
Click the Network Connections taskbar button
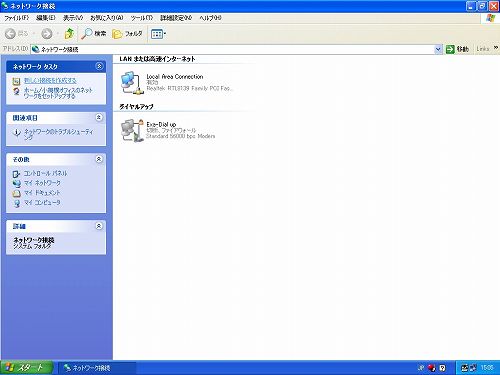(x=97, y=368)
